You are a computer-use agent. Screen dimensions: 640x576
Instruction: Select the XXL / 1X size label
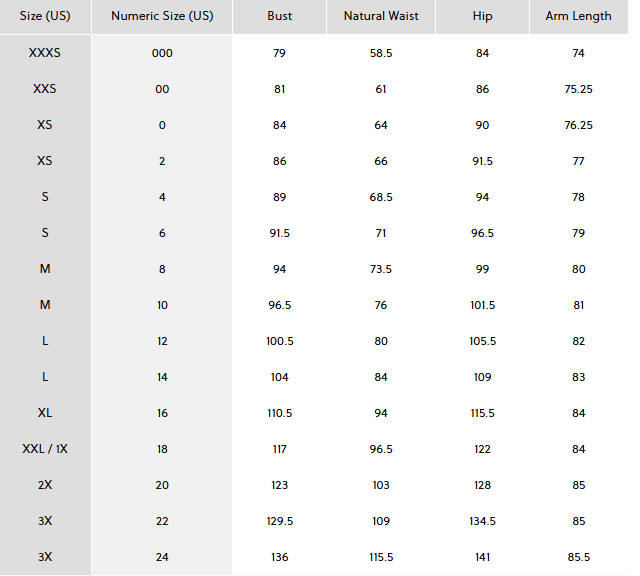[45, 449]
